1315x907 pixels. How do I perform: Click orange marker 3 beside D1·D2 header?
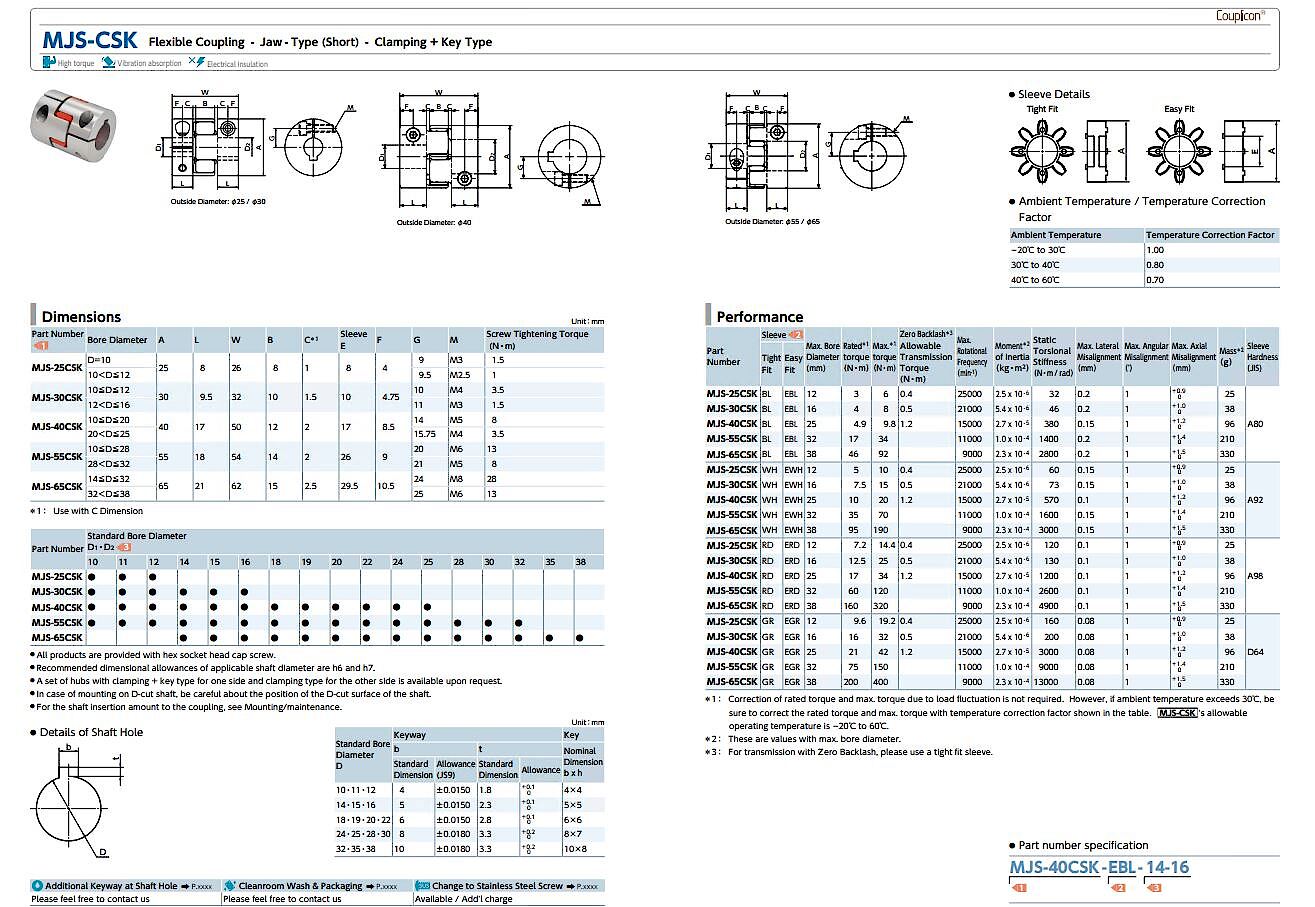coord(124,548)
